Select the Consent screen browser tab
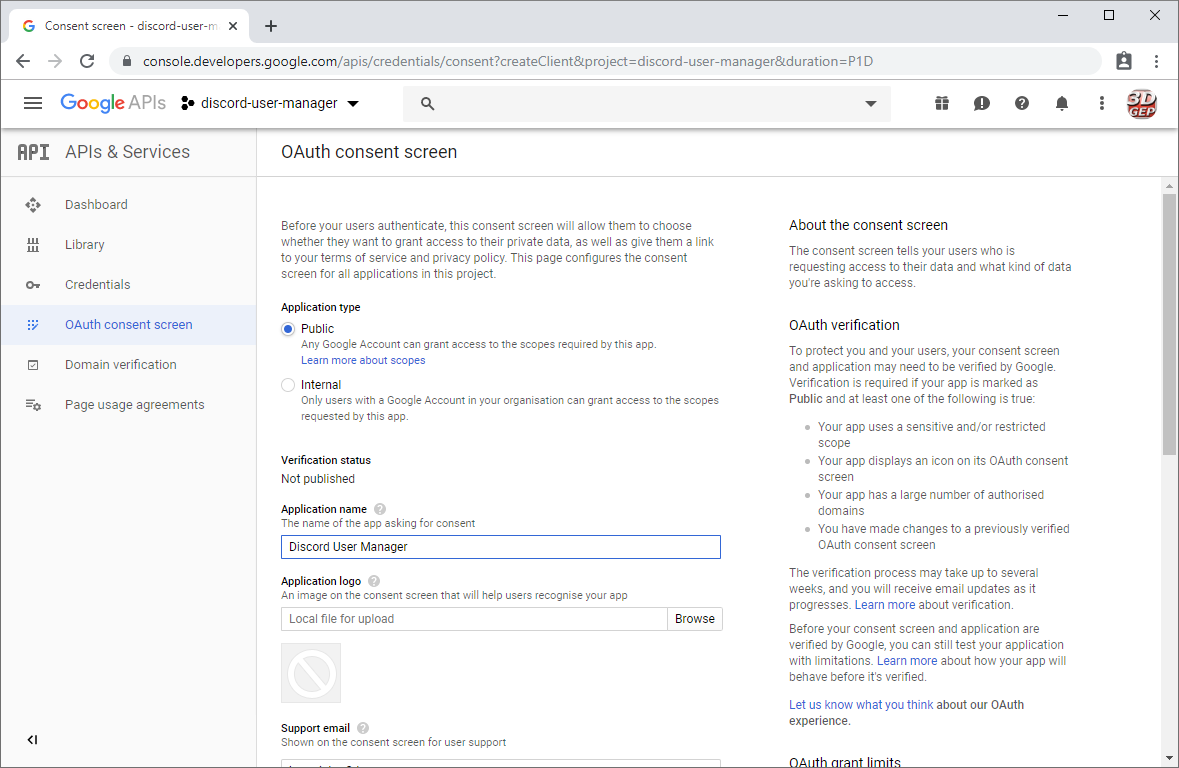 point(130,26)
